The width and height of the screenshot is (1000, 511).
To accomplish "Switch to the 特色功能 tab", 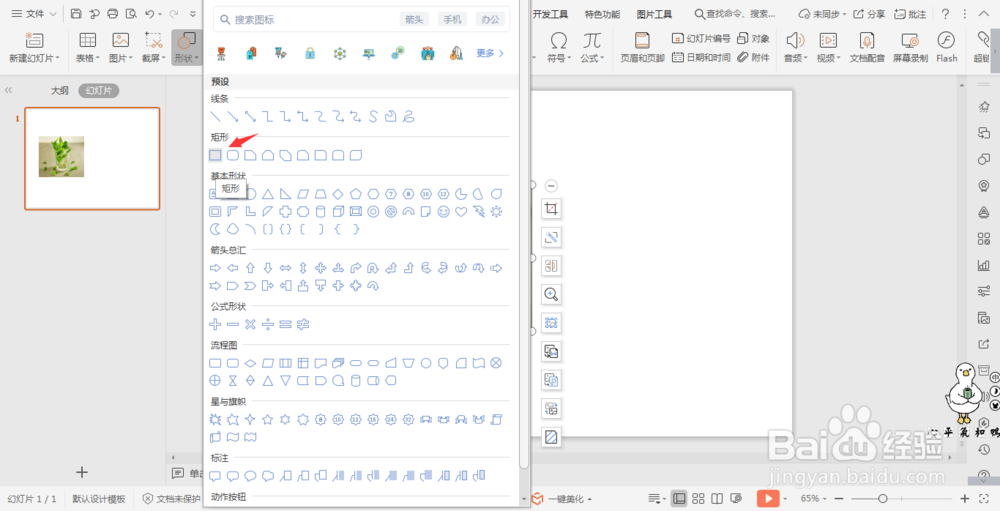I will [603, 14].
